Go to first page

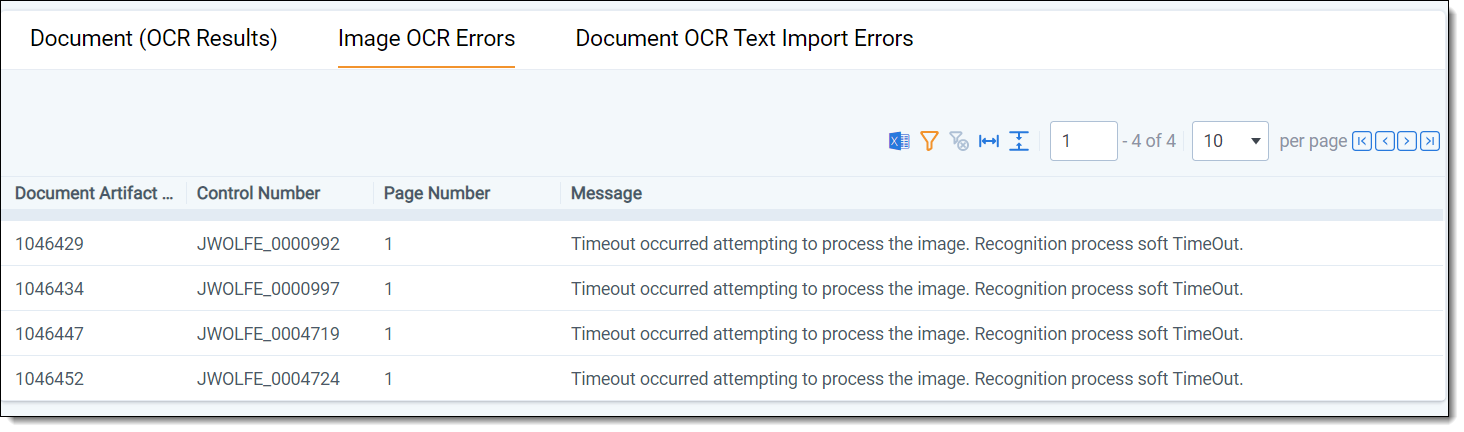[1362, 142]
